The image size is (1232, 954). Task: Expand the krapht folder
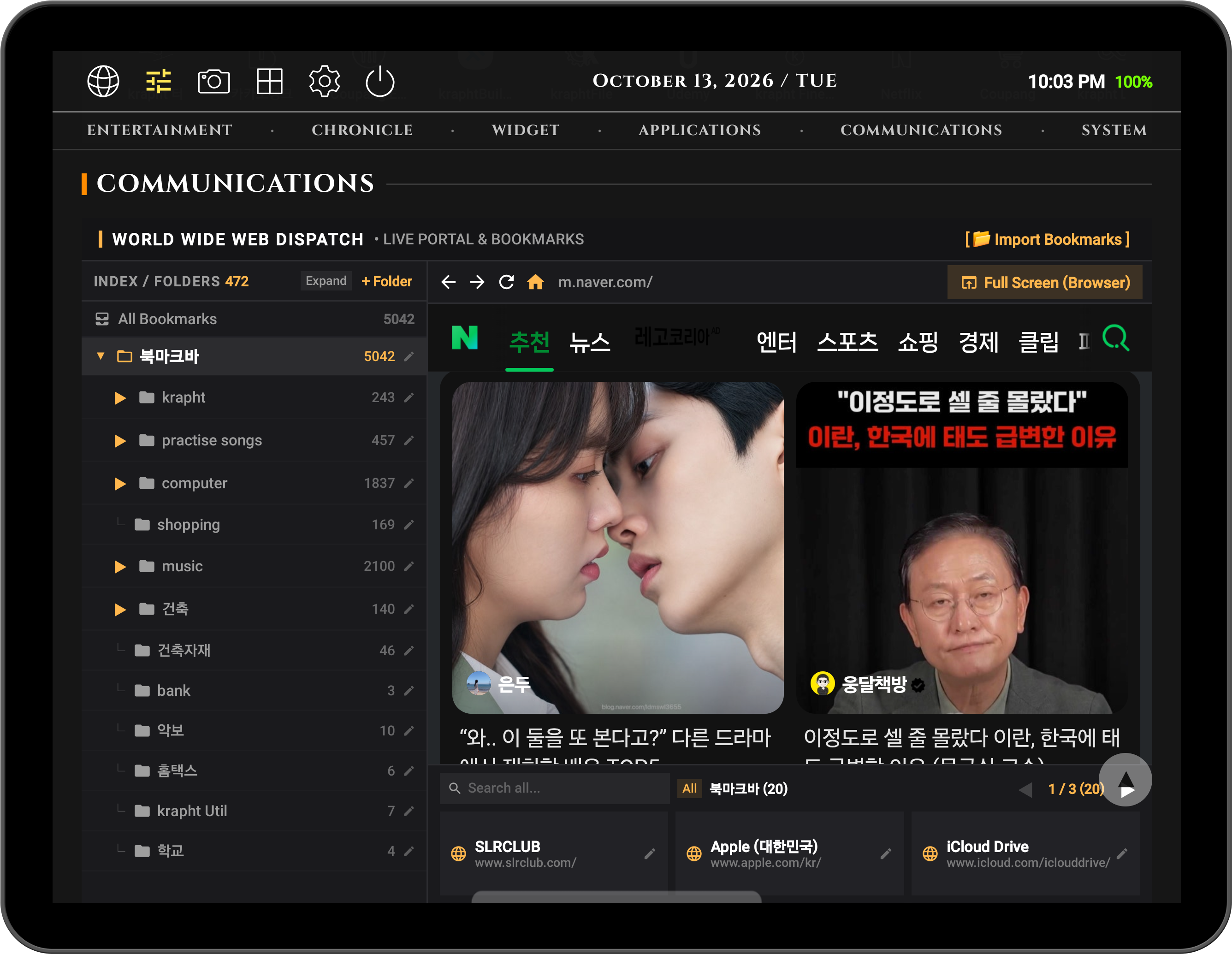(120, 398)
